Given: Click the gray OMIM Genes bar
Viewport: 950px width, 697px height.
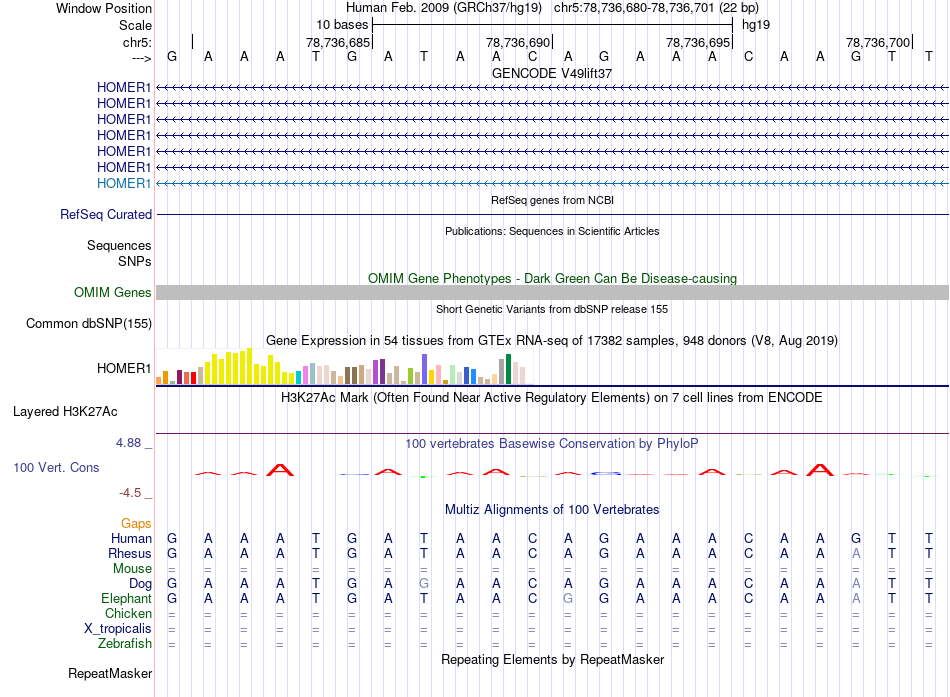Looking at the screenshot, I should 552,293.
